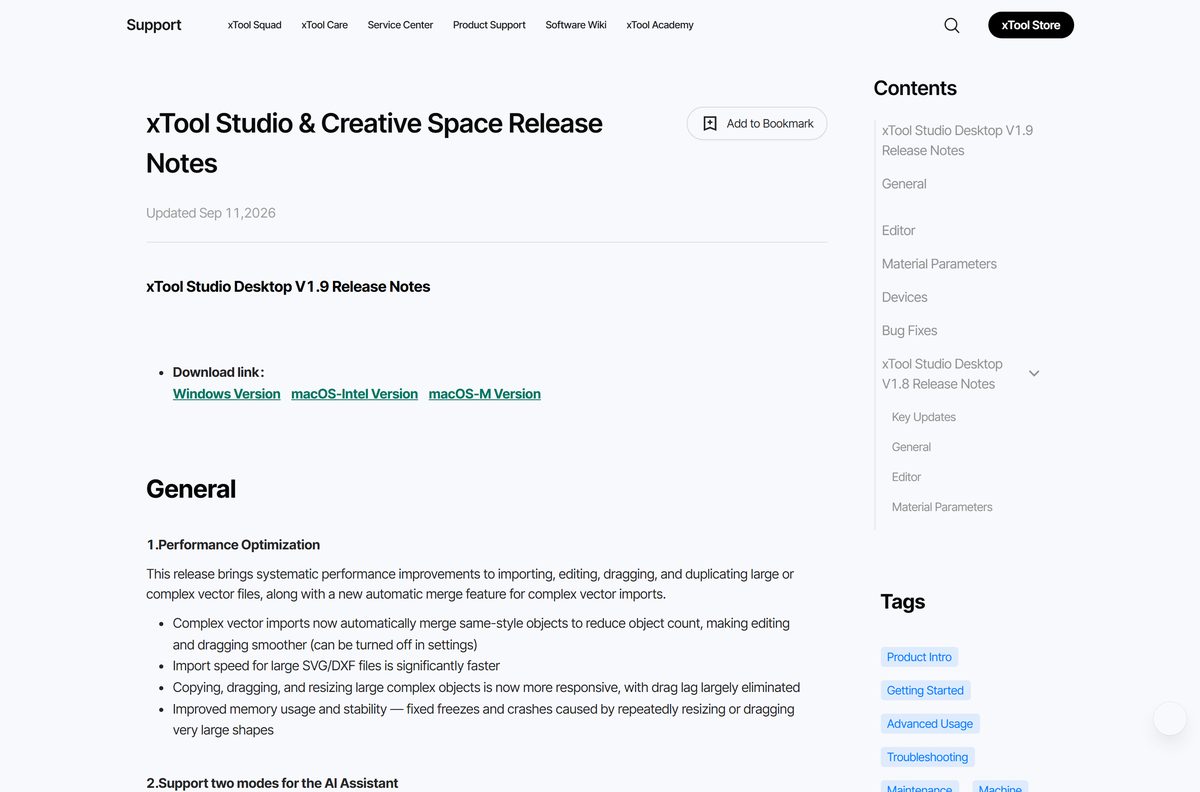This screenshot has width=1200, height=792.
Task: Jump to first General entry in Contents
Action: tap(904, 184)
